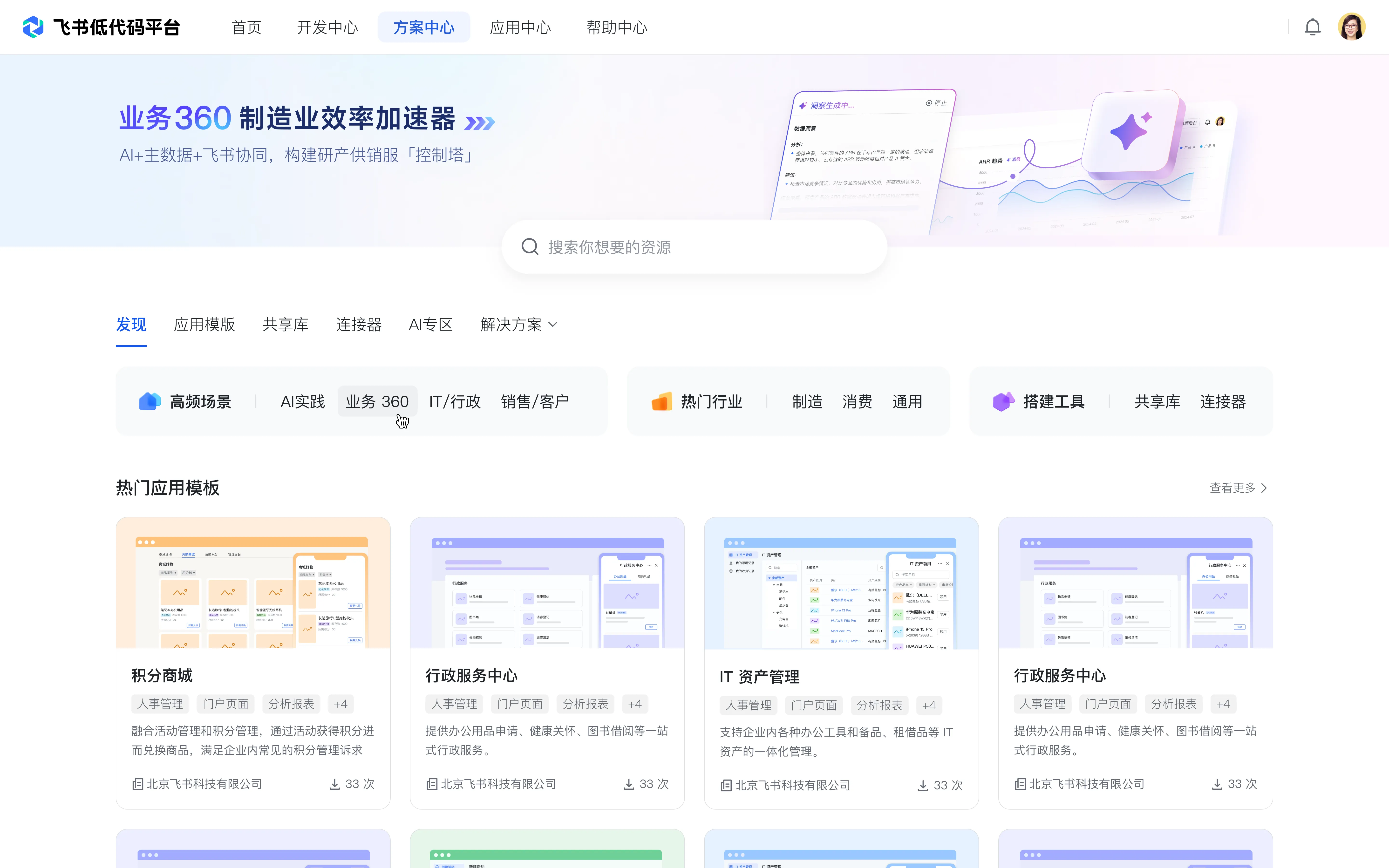This screenshot has height=868, width=1389.
Task: Go to the 首页 nav item
Action: [x=246, y=27]
